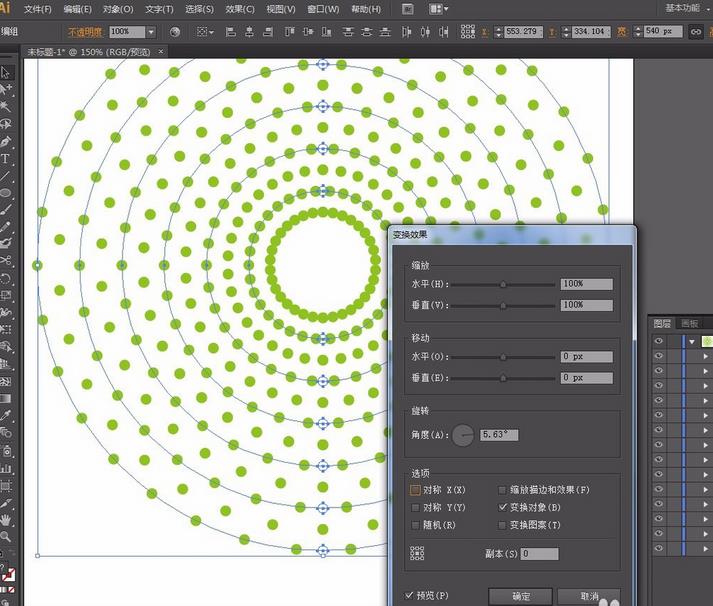Click the constrain width and height link icon
713x606 pixels.
(x=696, y=31)
